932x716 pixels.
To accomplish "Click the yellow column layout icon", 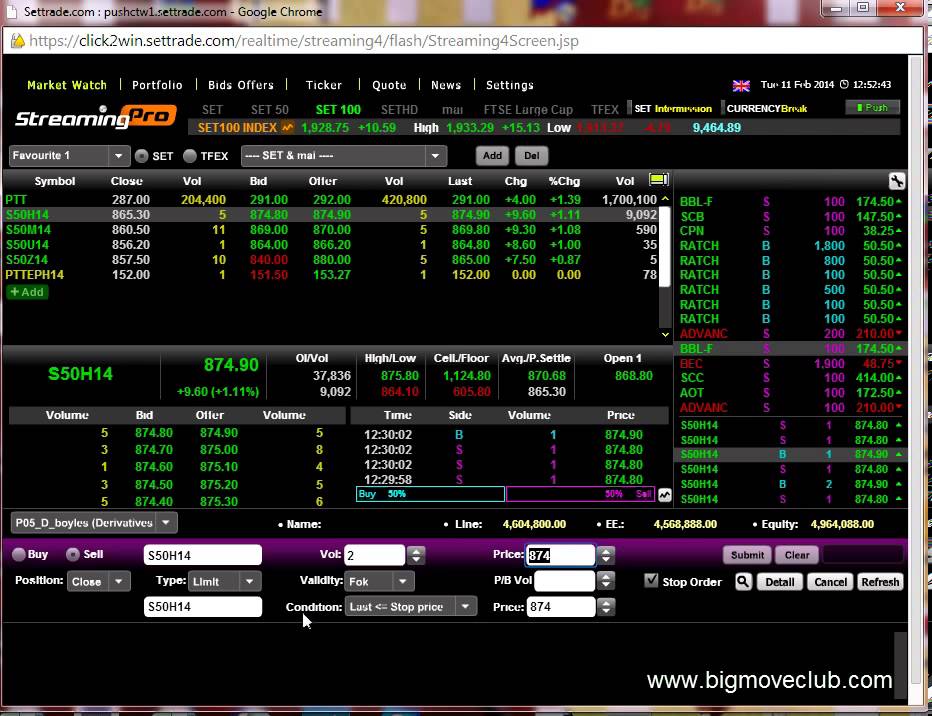I will [x=659, y=179].
